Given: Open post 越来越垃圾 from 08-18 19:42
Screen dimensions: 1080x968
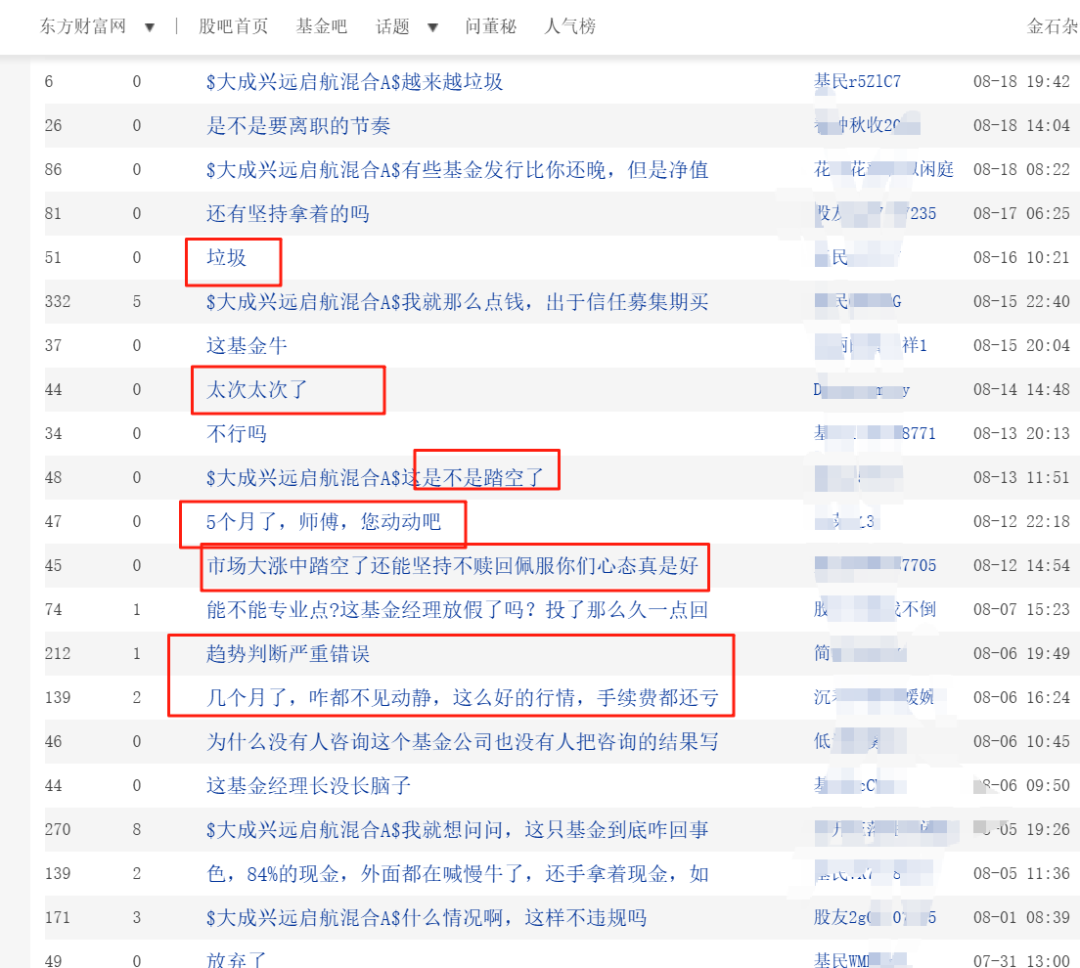Looking at the screenshot, I should coord(355,81).
